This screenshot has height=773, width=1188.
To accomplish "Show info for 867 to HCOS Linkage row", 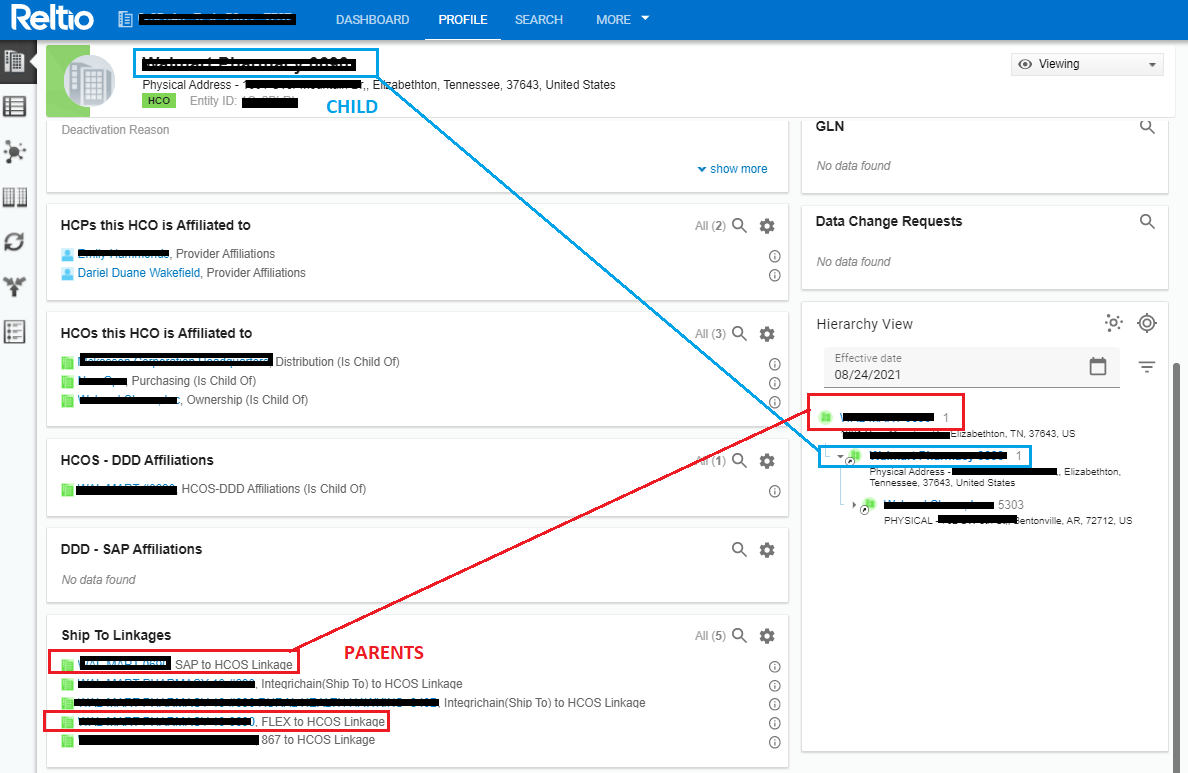I will pyautogui.click(x=774, y=743).
